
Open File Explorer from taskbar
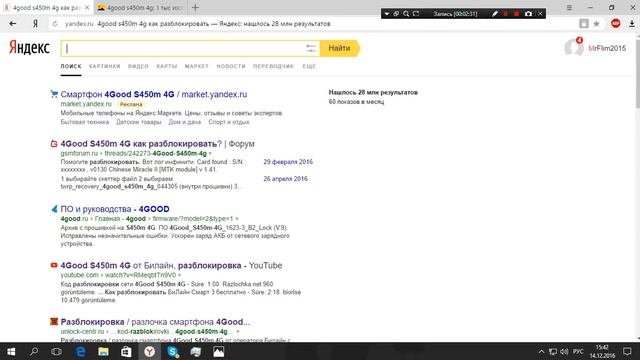pos(103,351)
